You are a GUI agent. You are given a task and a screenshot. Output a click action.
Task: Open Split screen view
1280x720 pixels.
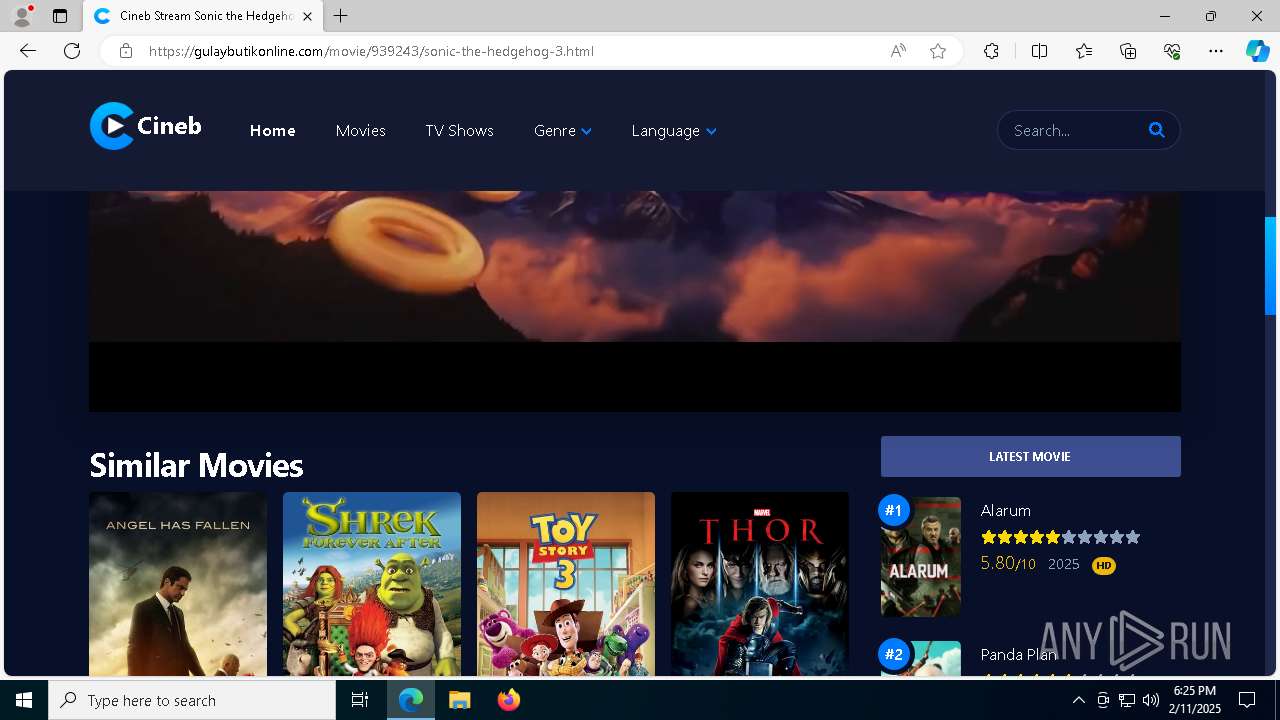1039,51
